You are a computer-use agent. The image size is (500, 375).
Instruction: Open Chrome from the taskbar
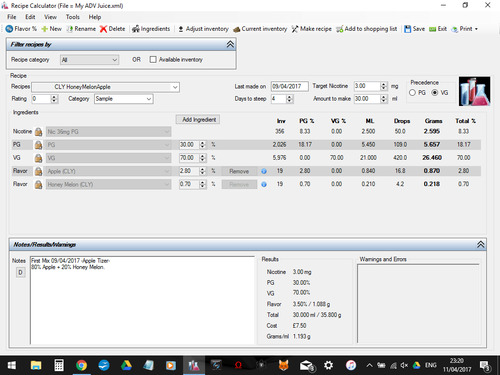point(81,366)
